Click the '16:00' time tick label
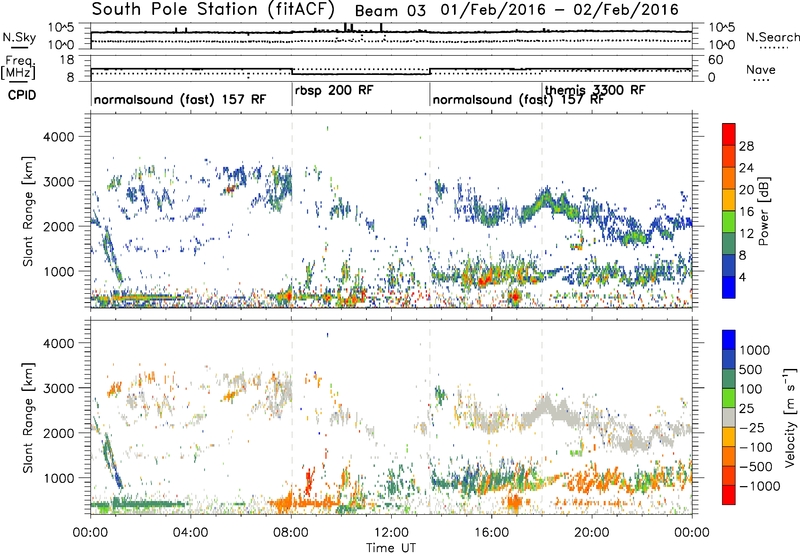The width and height of the screenshot is (800, 554). coord(491,533)
